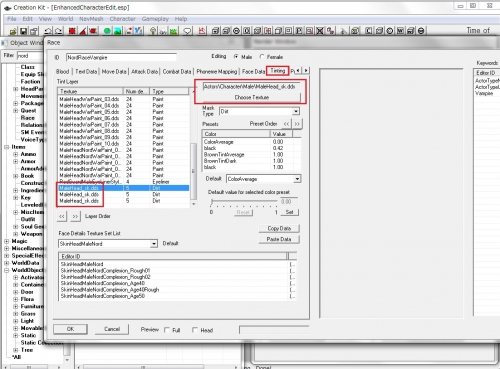Viewport: 500px width, 369px height.
Task: Toggle the red snap-to-angle triangle icon
Action: click(83, 31)
